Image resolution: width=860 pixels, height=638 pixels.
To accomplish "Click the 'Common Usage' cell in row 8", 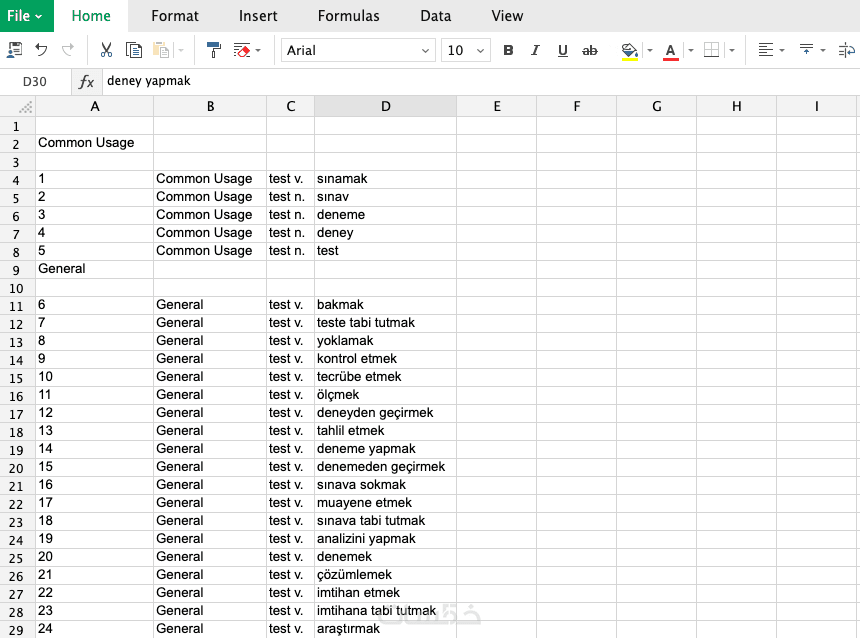I will coord(210,251).
